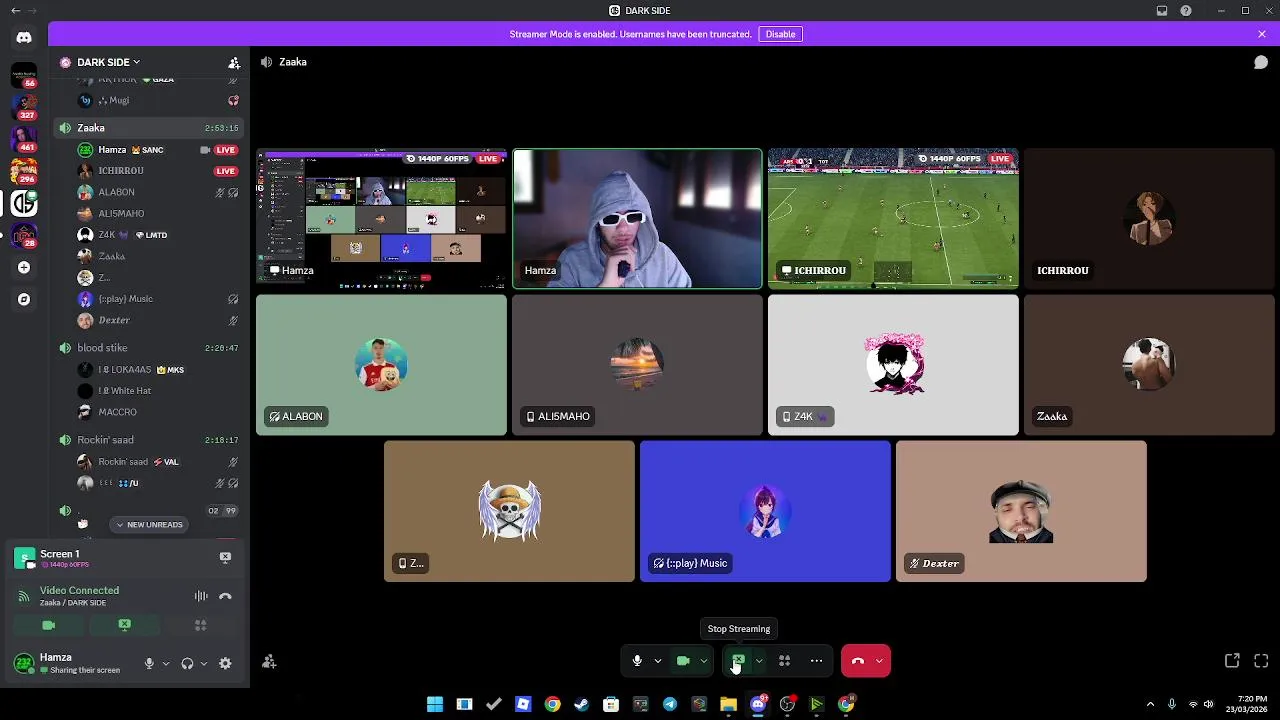Screen dimensions: 1280x720
Task: Open Windows Start menu
Action: point(435,704)
